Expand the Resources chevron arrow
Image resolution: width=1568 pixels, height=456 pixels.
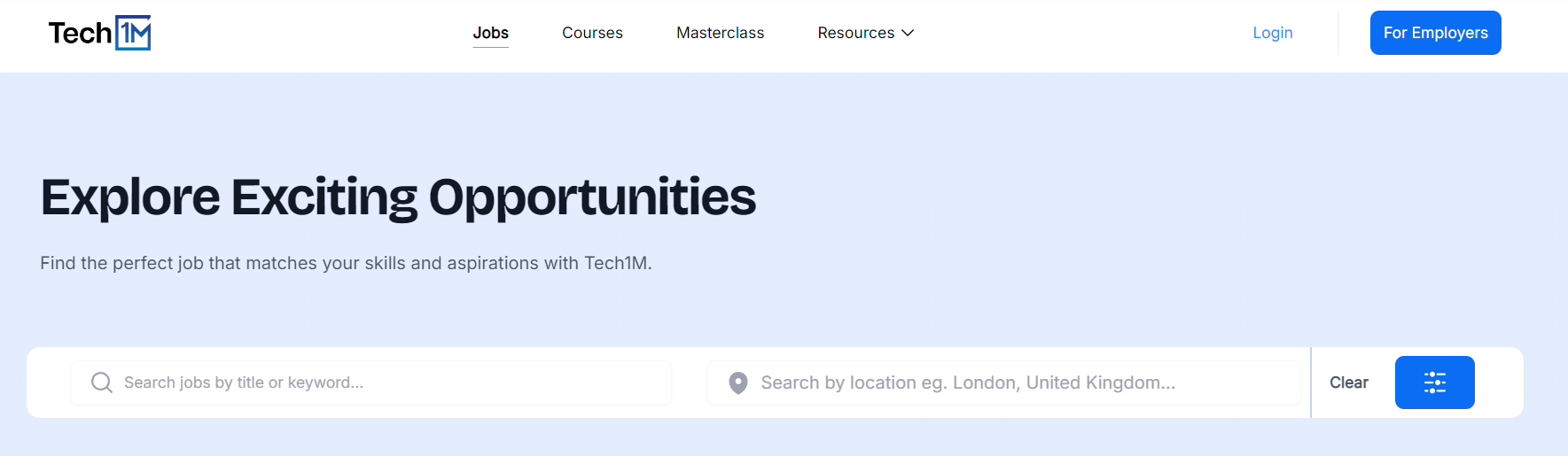(x=908, y=33)
